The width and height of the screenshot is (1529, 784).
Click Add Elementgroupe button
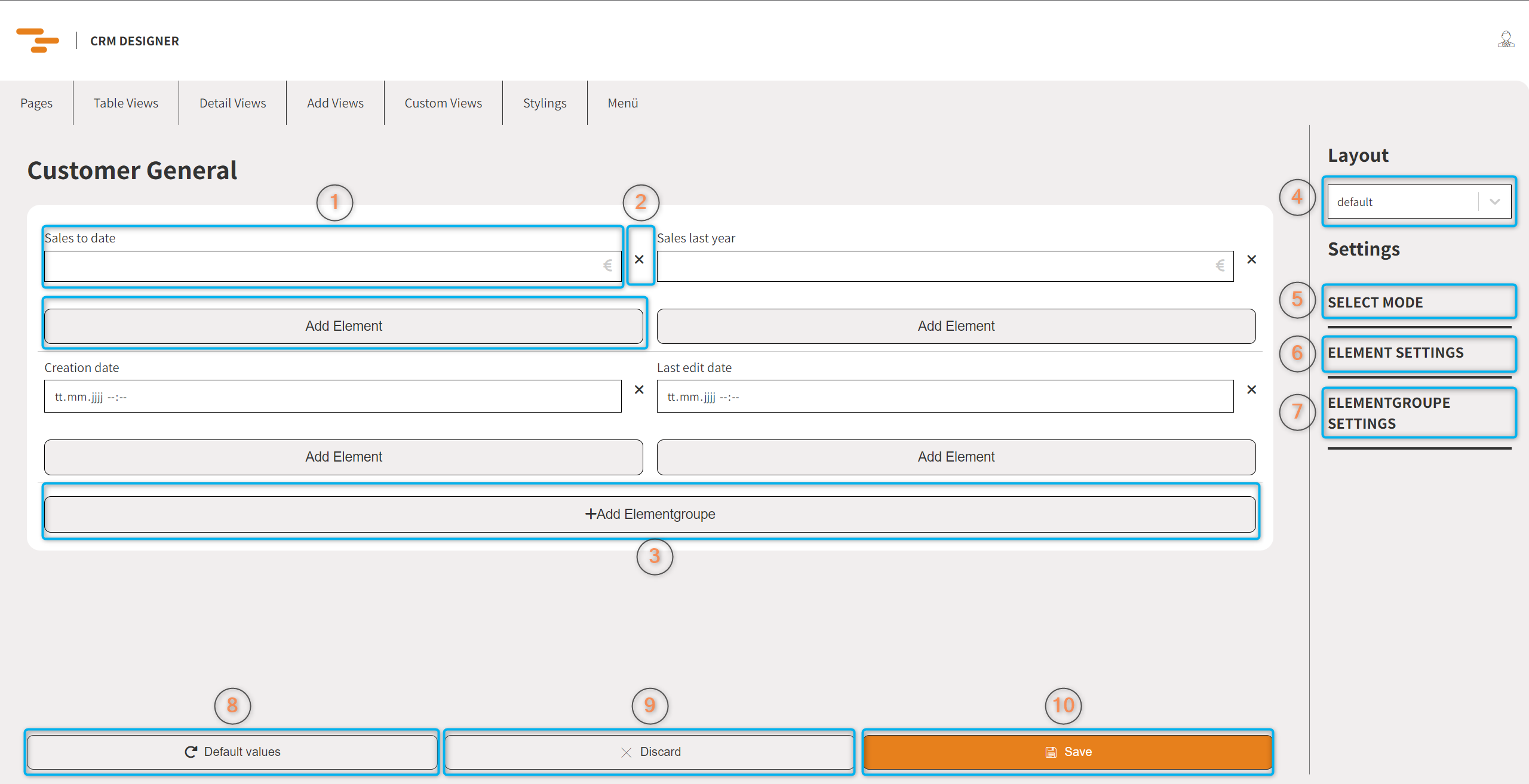coord(650,514)
